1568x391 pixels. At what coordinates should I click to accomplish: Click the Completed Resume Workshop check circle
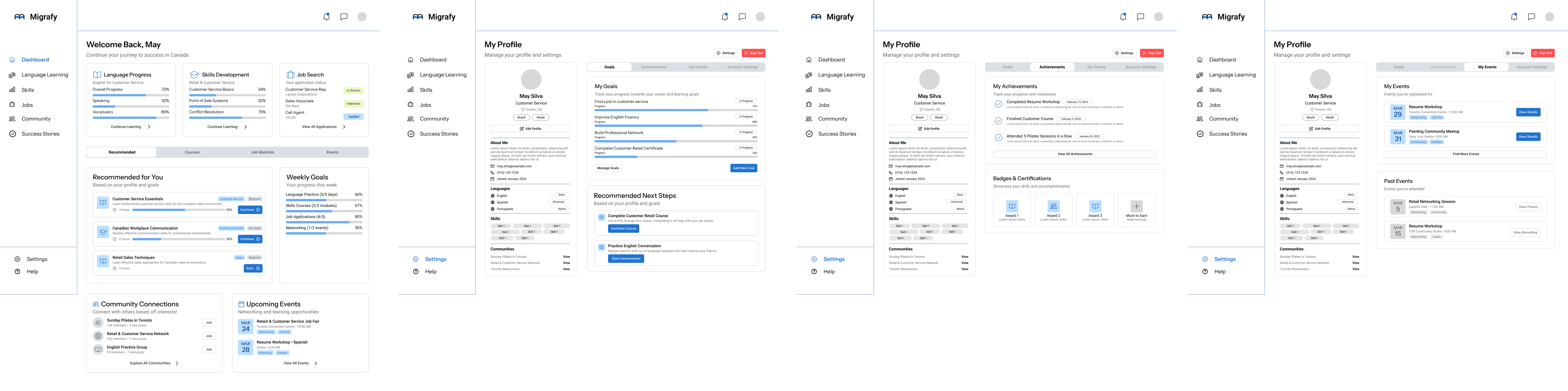pos(998,104)
